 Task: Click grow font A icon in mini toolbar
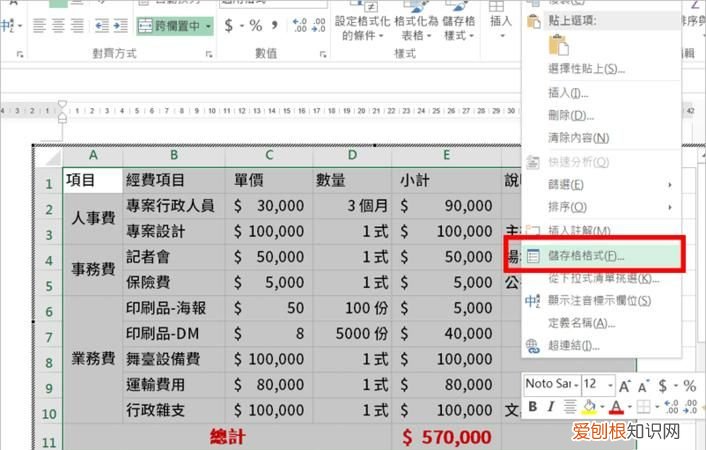point(625,386)
